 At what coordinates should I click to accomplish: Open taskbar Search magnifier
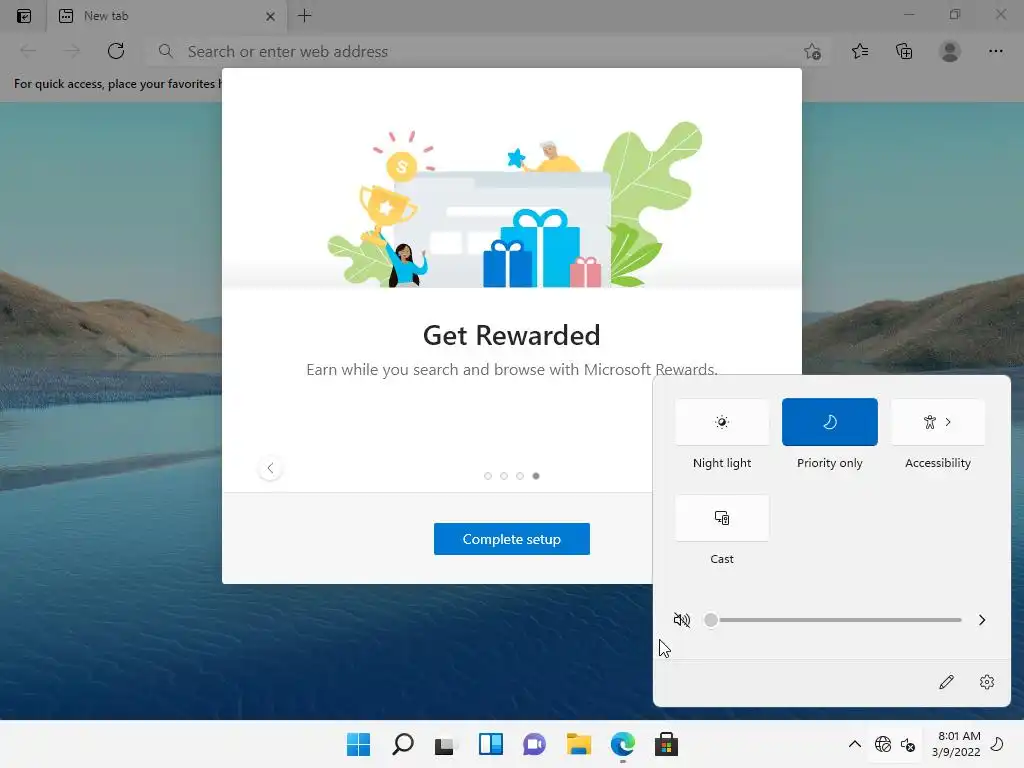click(403, 744)
